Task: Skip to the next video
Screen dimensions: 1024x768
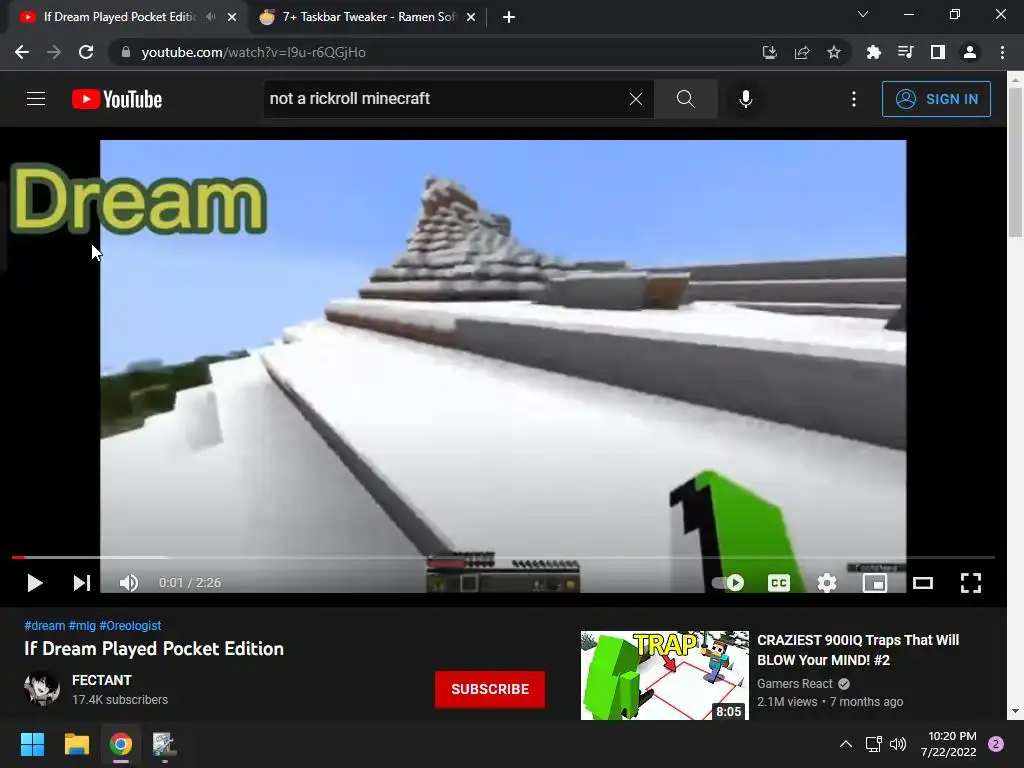Action: pyautogui.click(x=82, y=583)
